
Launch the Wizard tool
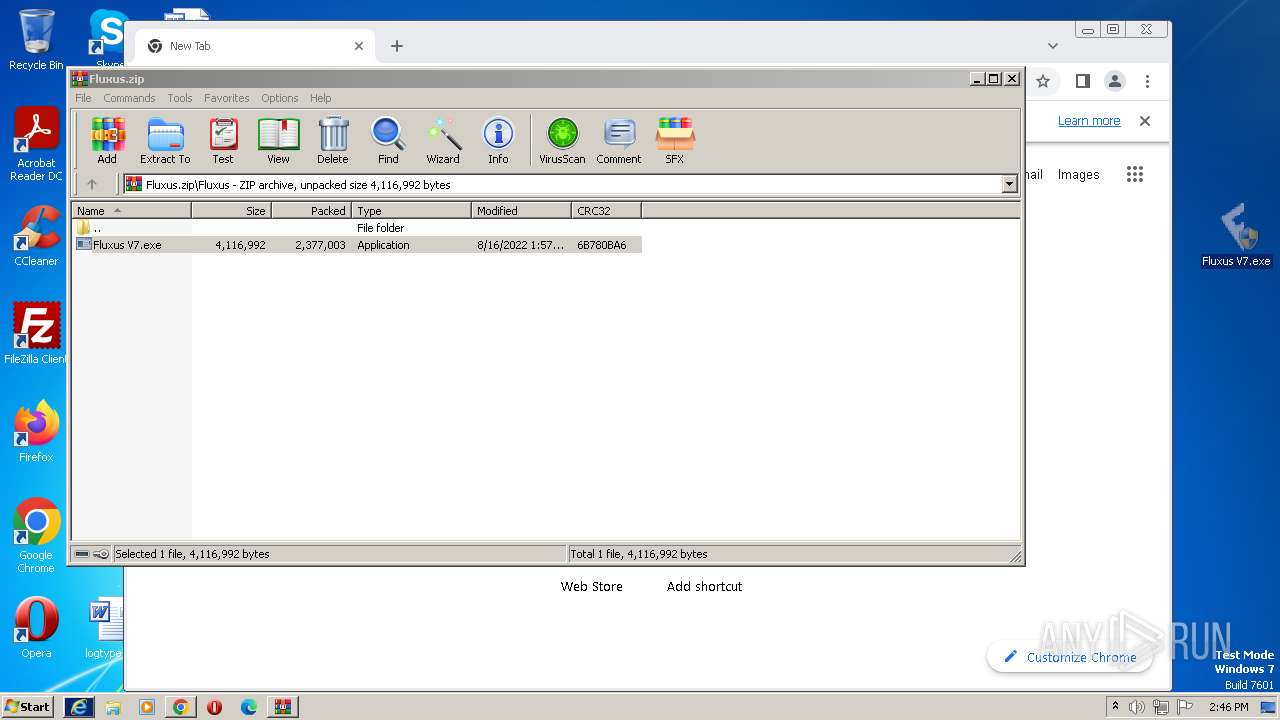tap(443, 140)
